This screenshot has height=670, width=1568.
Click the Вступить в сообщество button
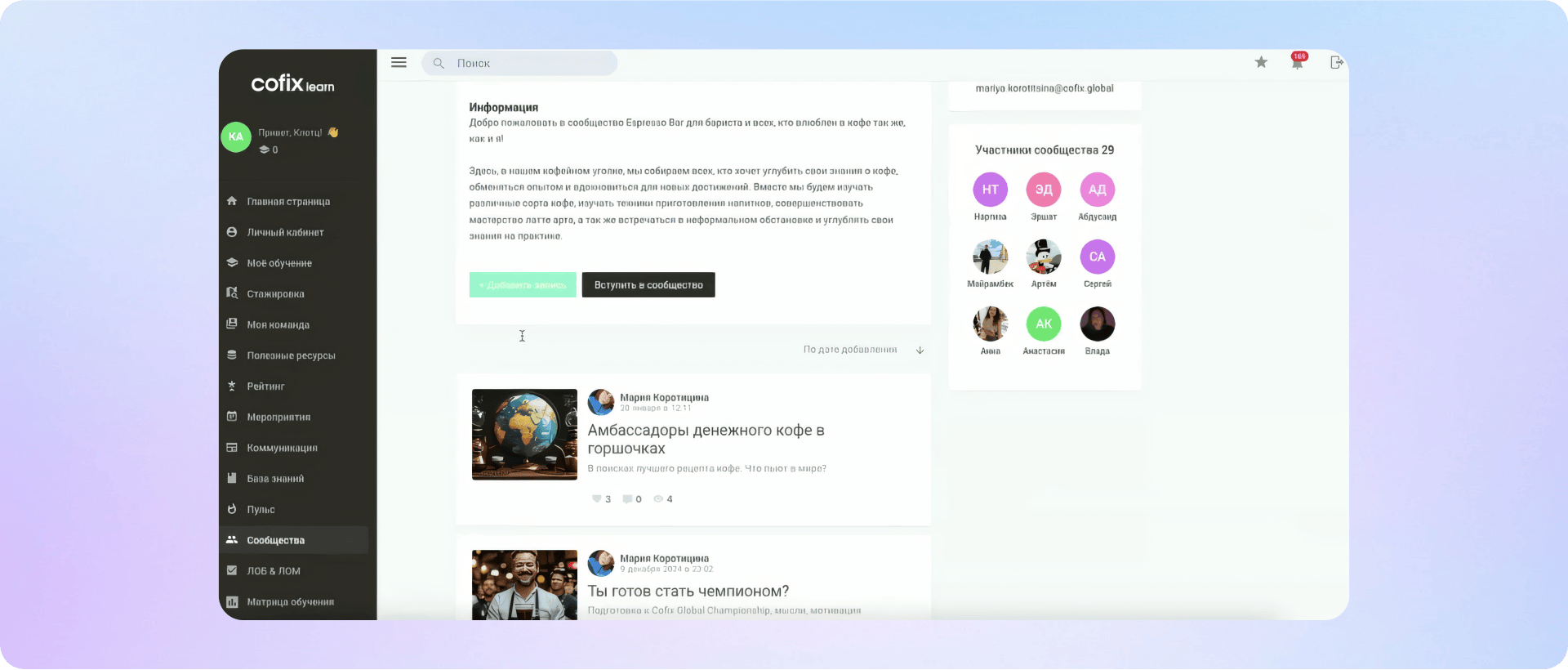[x=648, y=285]
